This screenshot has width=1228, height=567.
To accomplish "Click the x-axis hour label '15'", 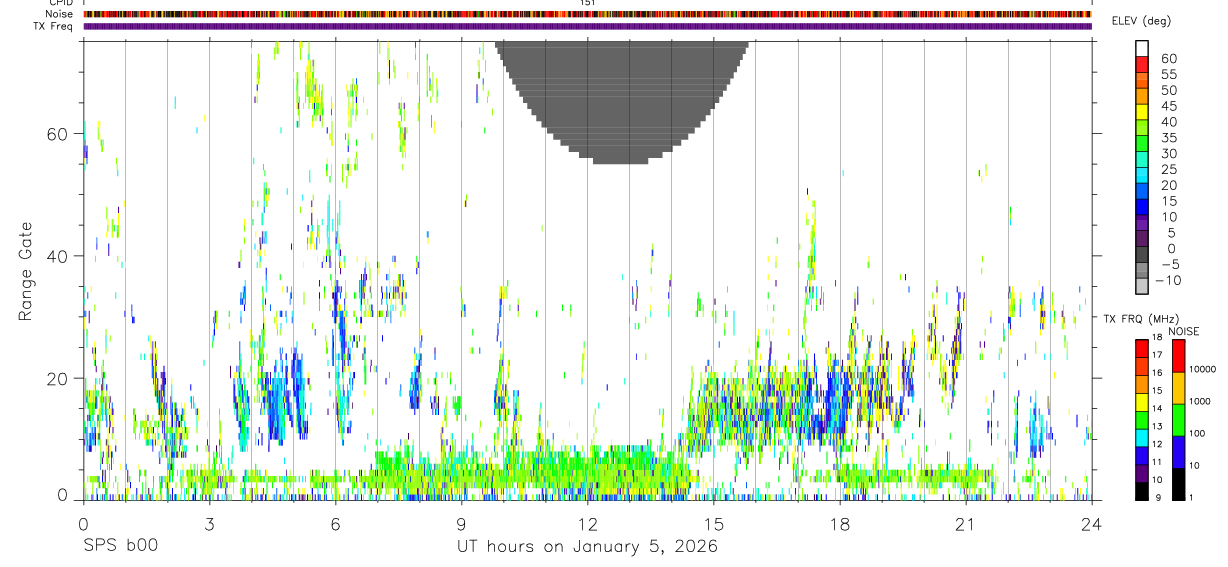I will click(x=713, y=525).
